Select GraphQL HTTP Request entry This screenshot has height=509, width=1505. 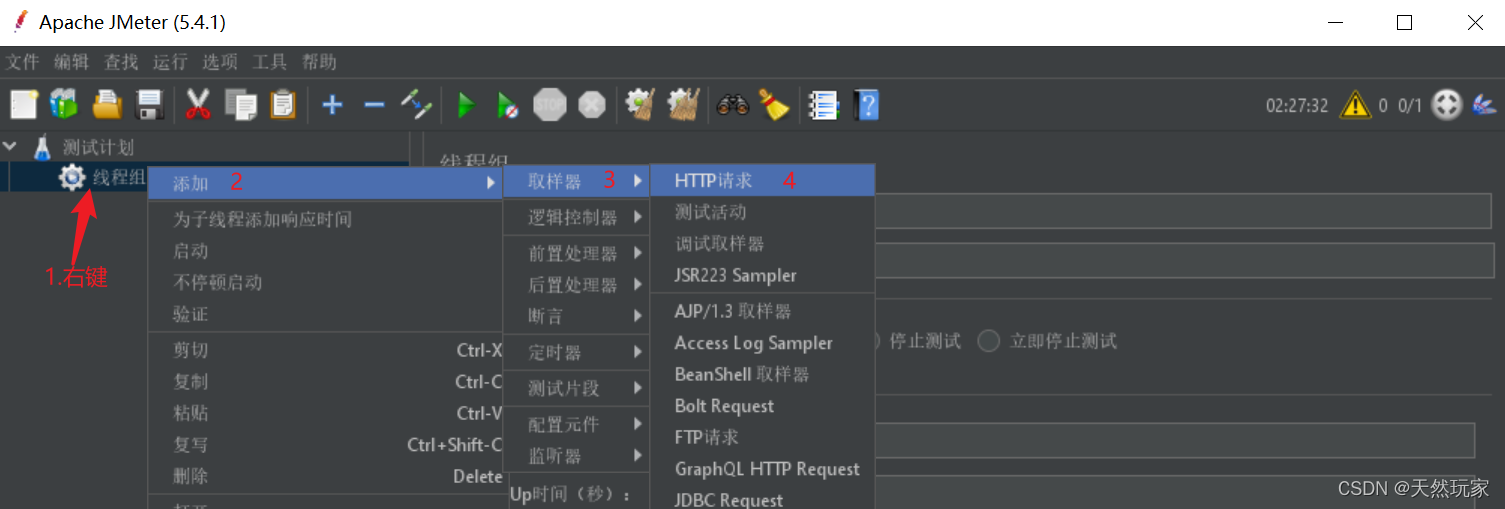(763, 469)
